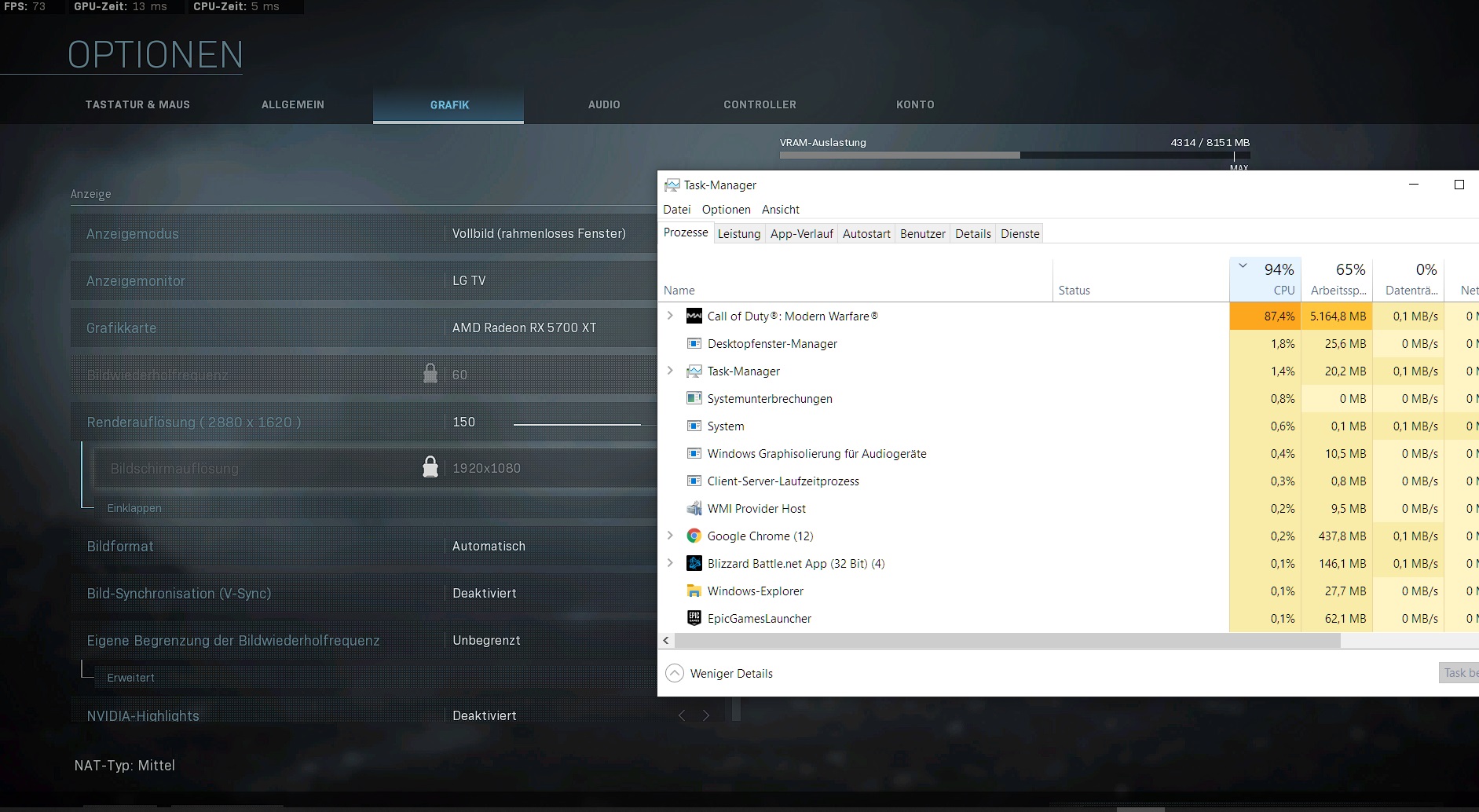Image resolution: width=1479 pixels, height=812 pixels.
Task: Click the Task-Manager process row icon
Action: [694, 371]
